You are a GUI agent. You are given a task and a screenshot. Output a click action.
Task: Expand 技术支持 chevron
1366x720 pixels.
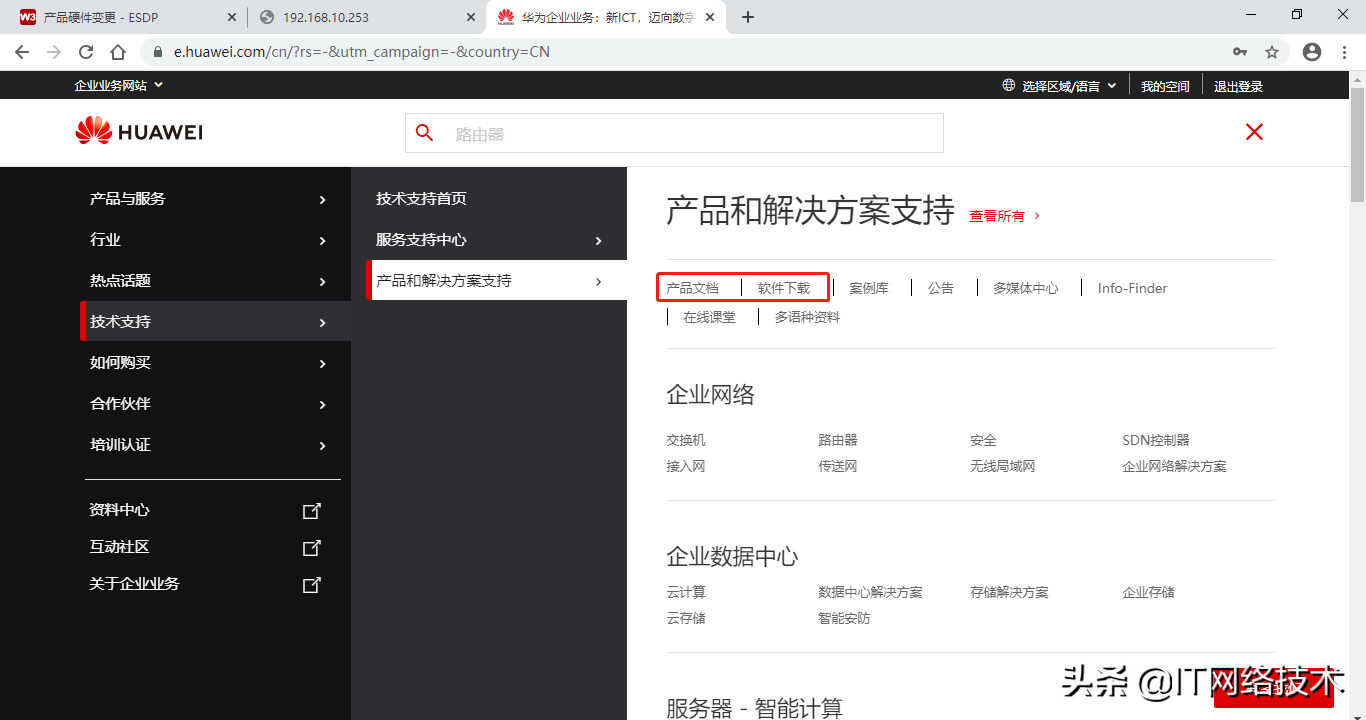322,322
